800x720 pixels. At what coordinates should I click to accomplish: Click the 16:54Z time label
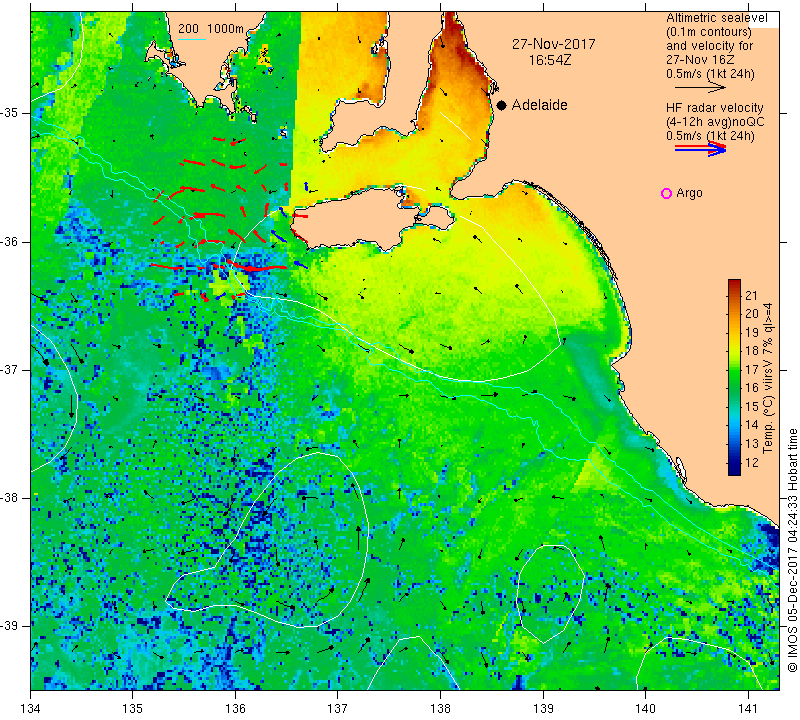pos(550,60)
